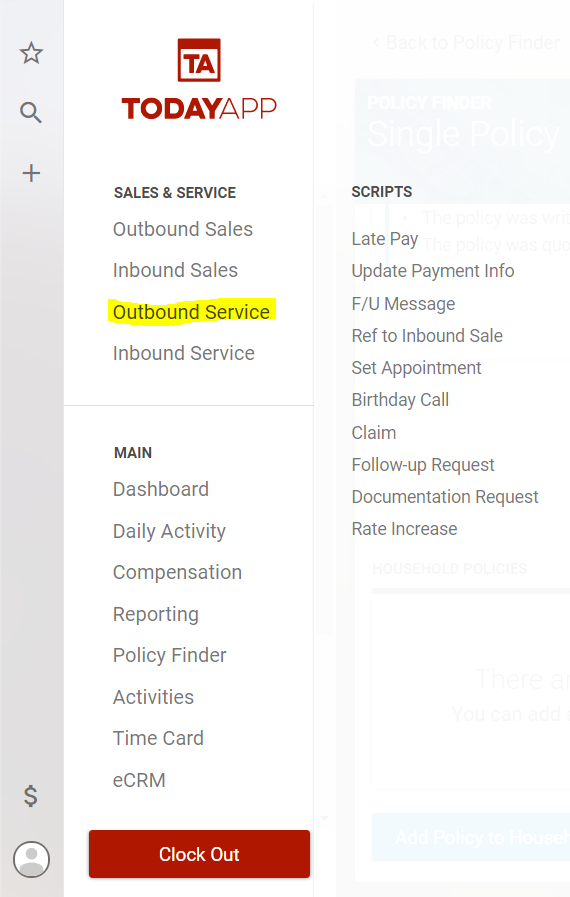Open the Rate Increase script
The image size is (570, 897).
405,529
